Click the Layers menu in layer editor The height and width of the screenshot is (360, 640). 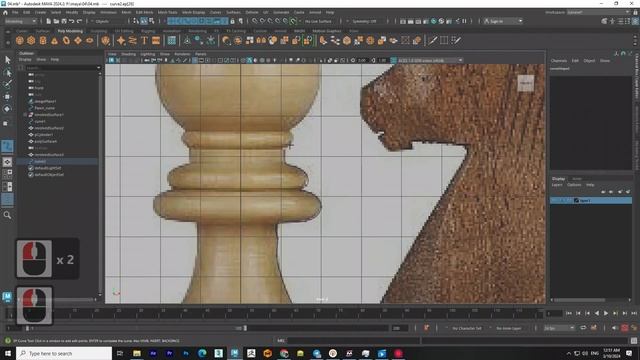557,185
